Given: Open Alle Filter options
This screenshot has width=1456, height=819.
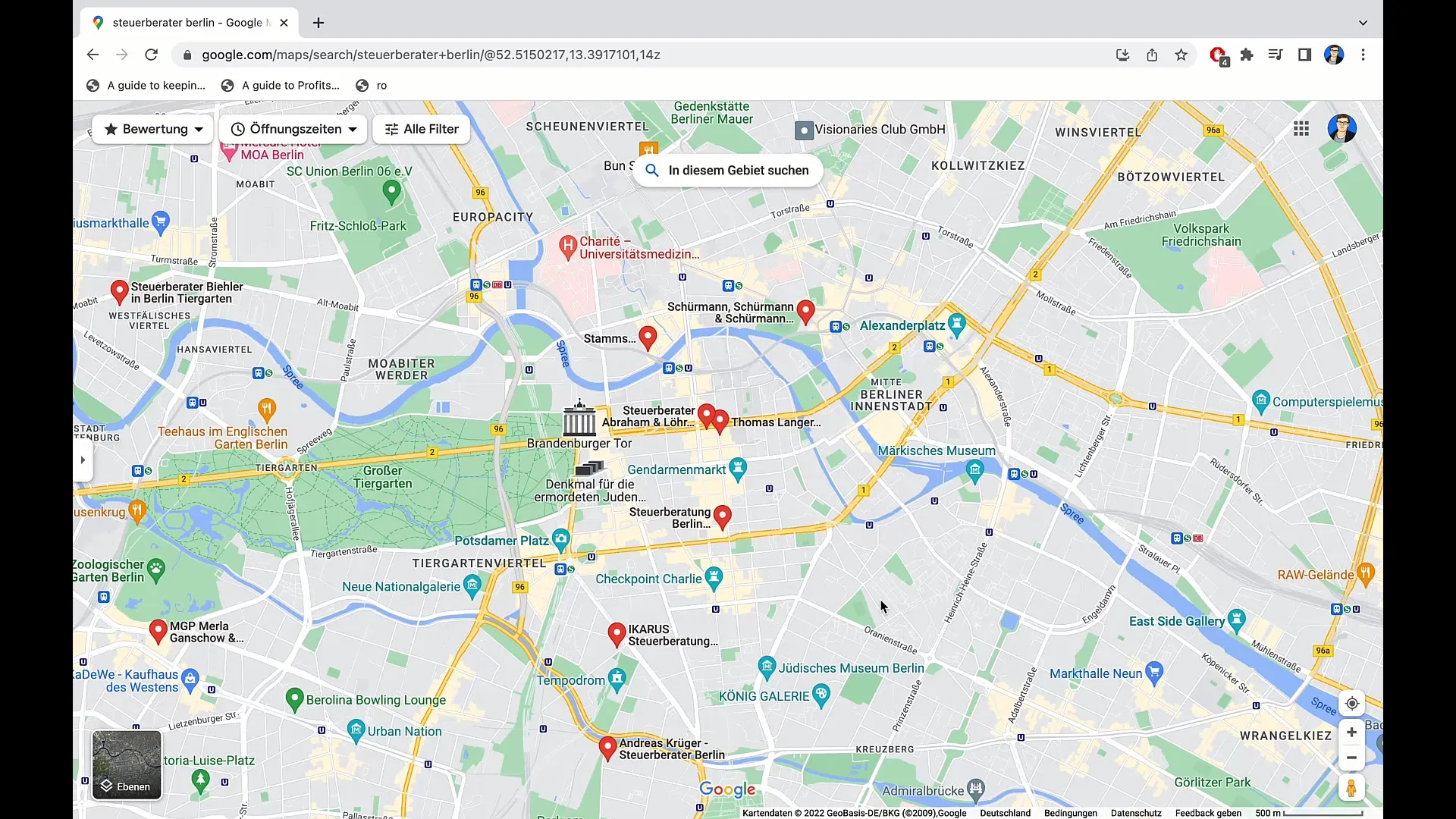Looking at the screenshot, I should click(x=422, y=129).
